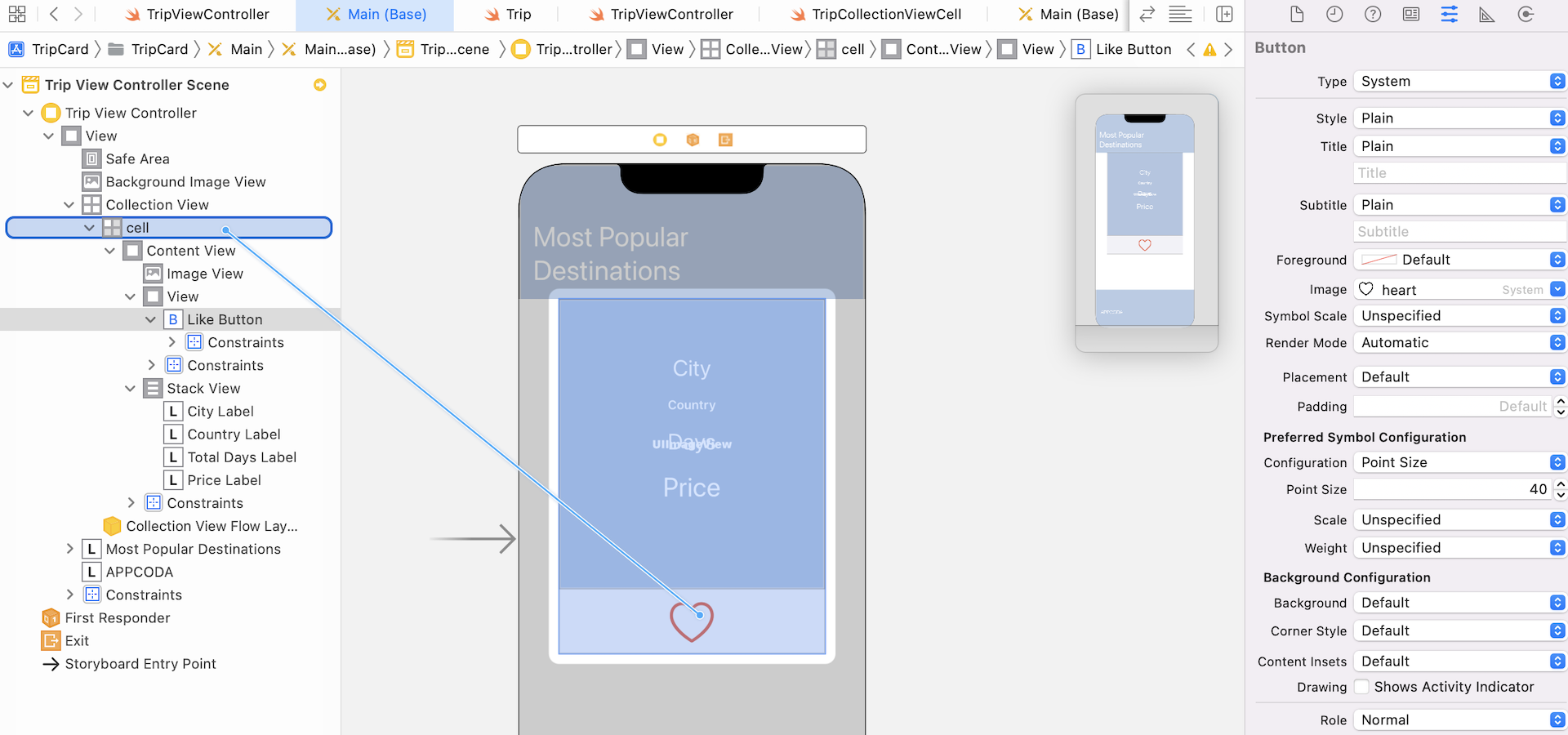Screen dimensions: 1568x735
Task: Open the button Type dropdown
Action: pos(1459,82)
